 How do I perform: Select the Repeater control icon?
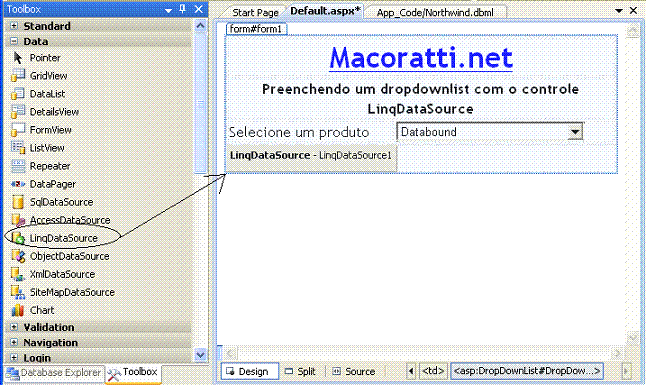pos(18,166)
